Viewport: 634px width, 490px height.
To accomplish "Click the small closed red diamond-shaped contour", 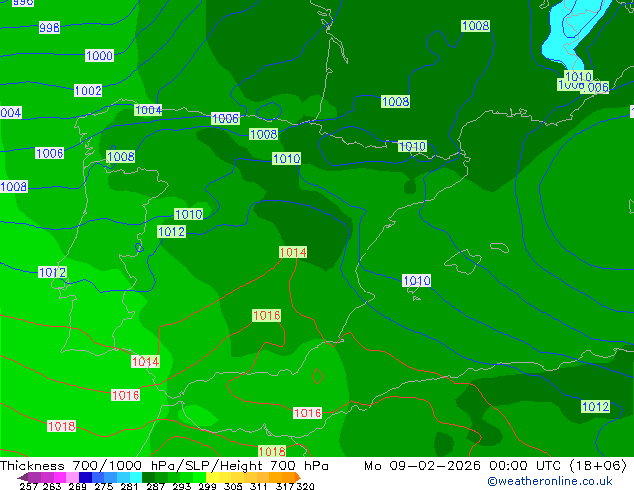I will click(x=318, y=376).
